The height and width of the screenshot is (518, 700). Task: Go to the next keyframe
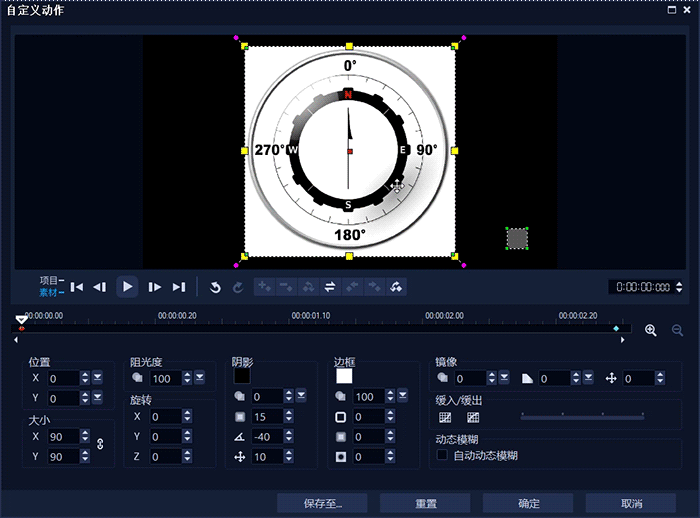[374, 287]
